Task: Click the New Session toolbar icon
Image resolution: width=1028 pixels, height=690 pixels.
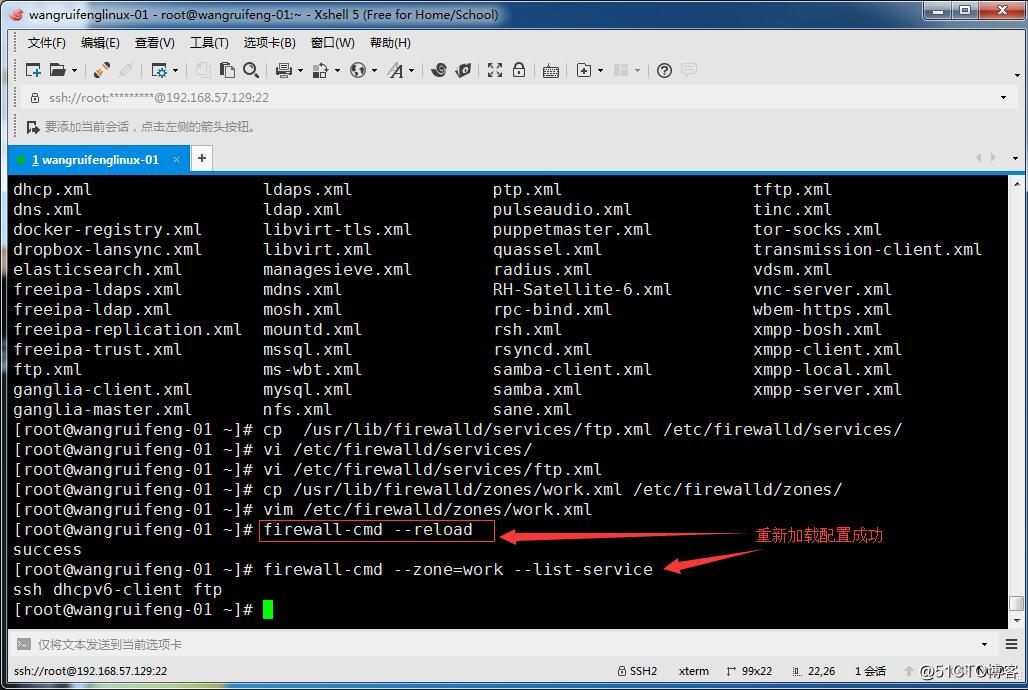Action: (x=33, y=70)
